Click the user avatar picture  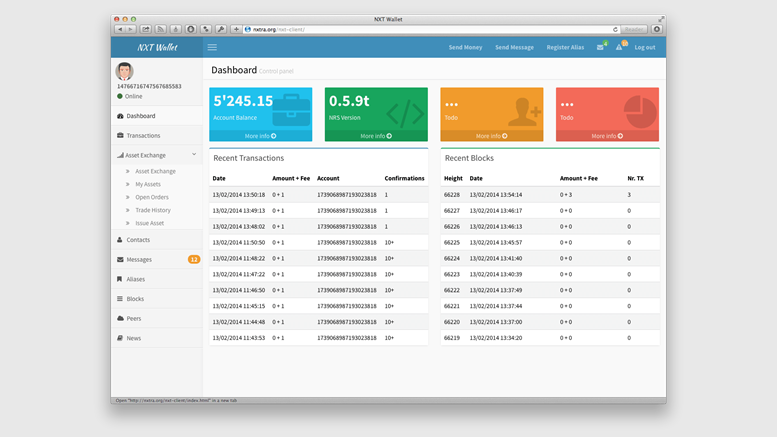pos(125,71)
